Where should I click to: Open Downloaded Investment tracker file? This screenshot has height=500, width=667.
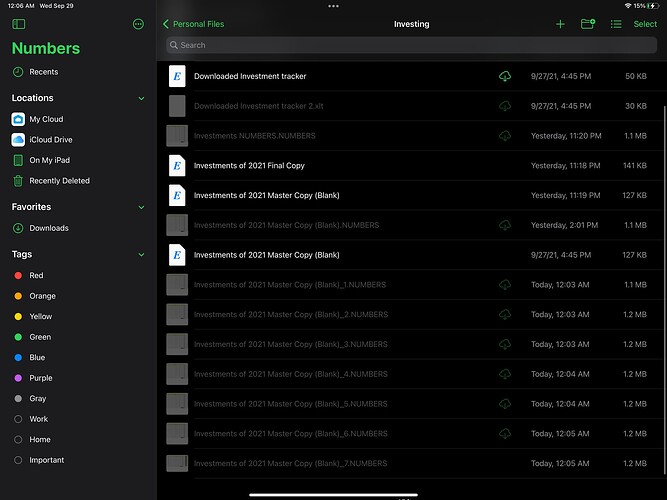[250, 76]
